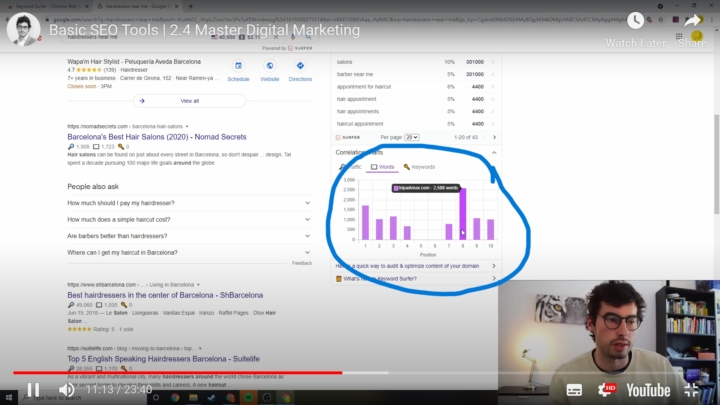Star the barber near me keyword

tap(493, 74)
